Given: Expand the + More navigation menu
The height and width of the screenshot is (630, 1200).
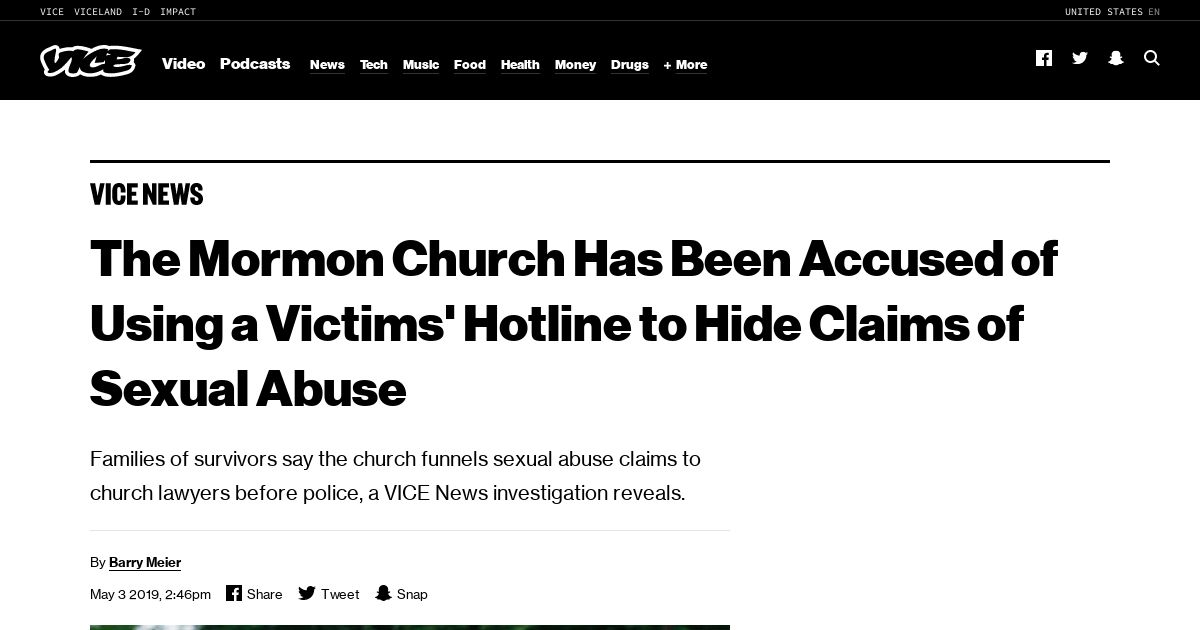Looking at the screenshot, I should pyautogui.click(x=685, y=65).
